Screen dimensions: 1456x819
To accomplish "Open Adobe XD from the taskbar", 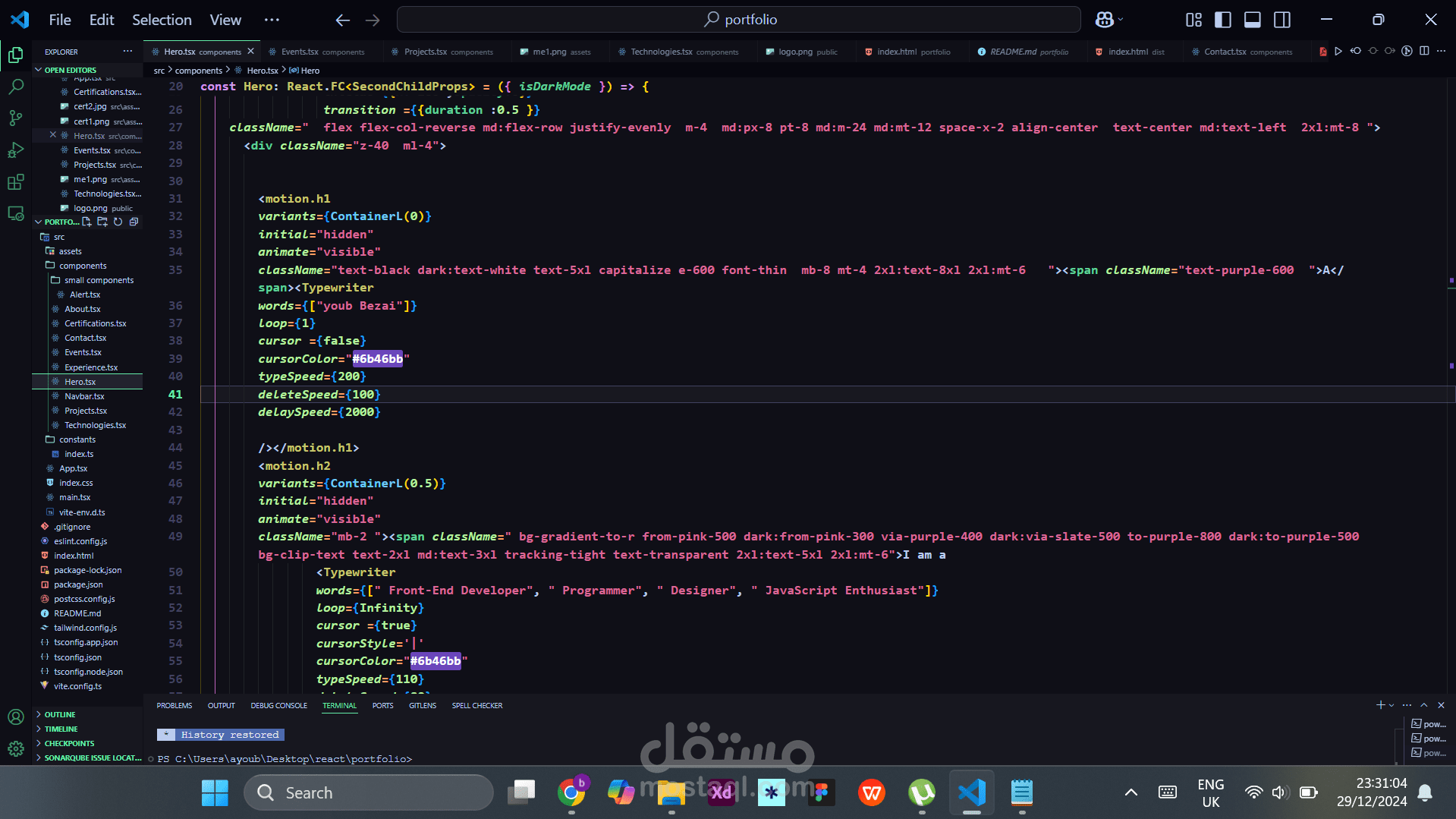I will (x=722, y=793).
